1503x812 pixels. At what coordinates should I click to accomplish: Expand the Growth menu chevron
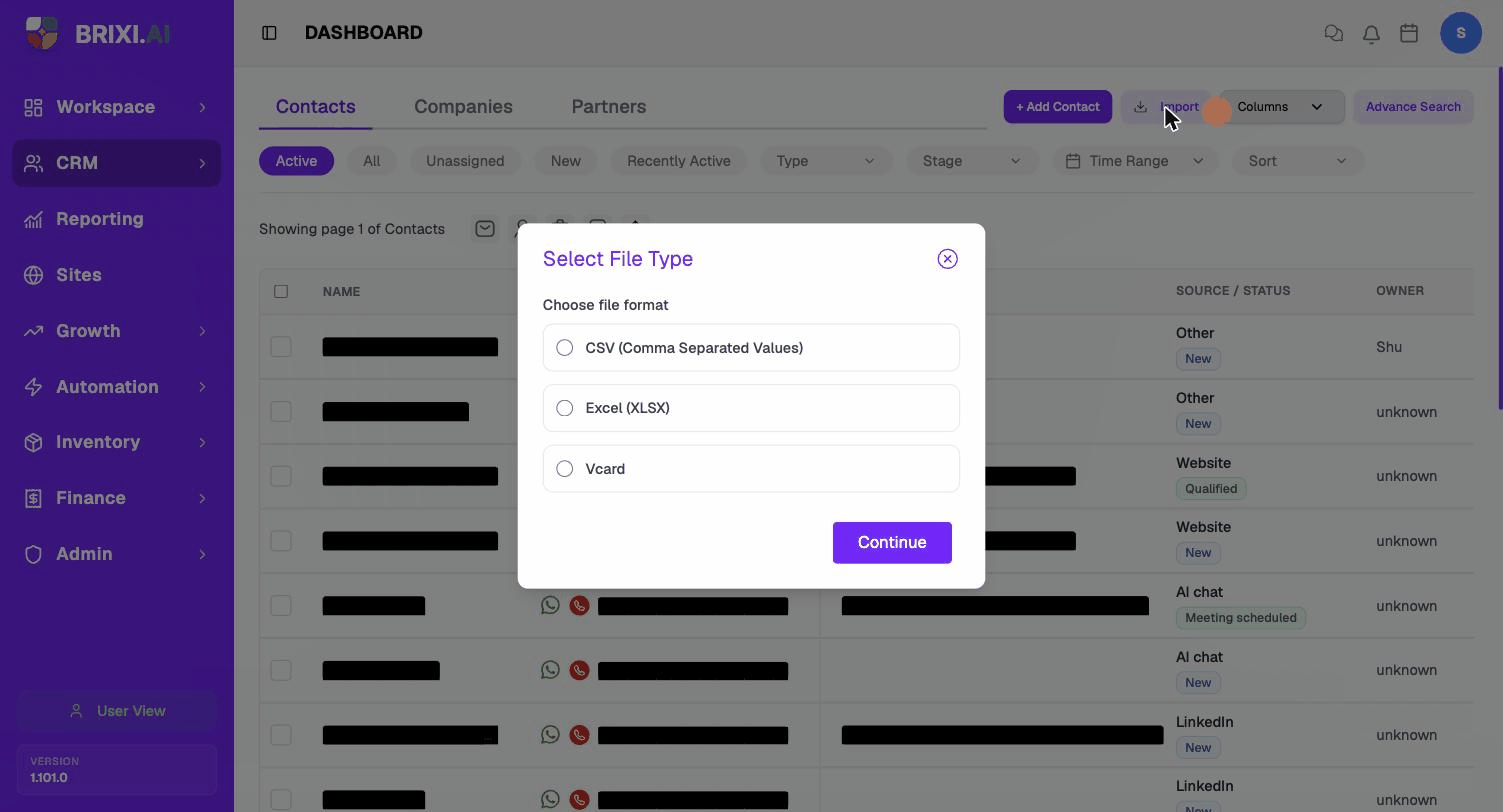click(202, 331)
